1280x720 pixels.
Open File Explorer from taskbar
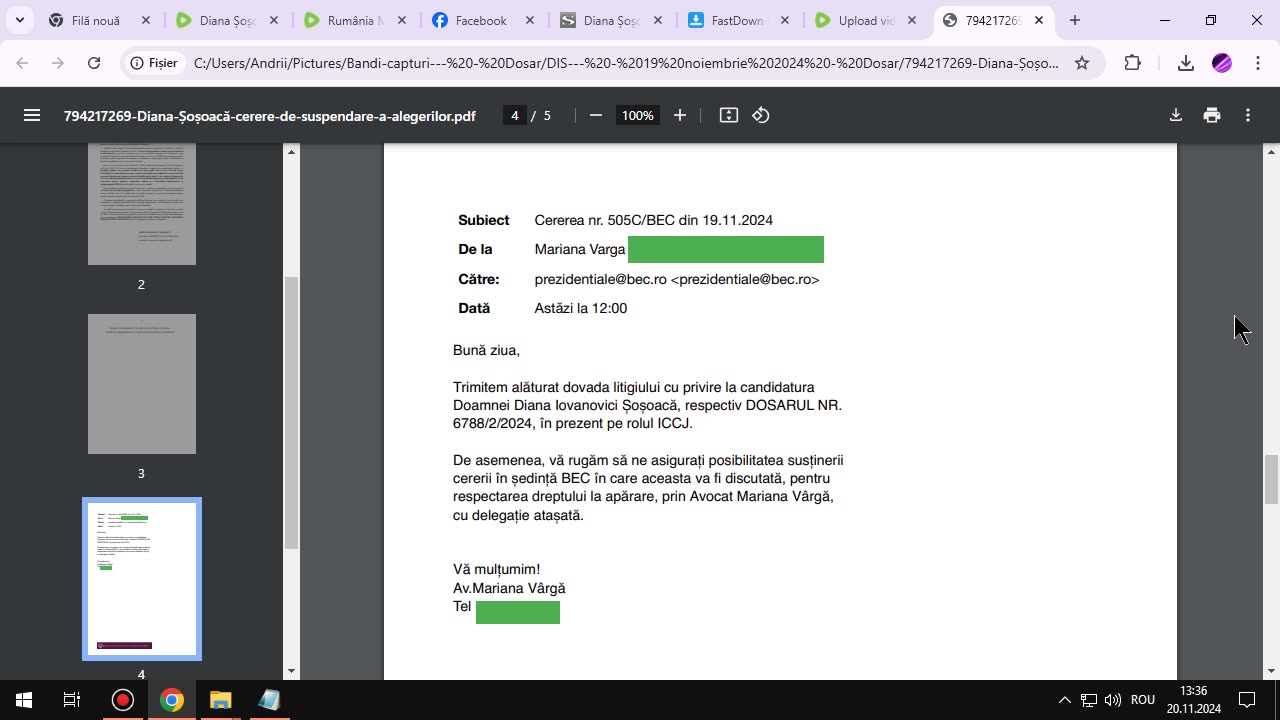click(x=220, y=700)
